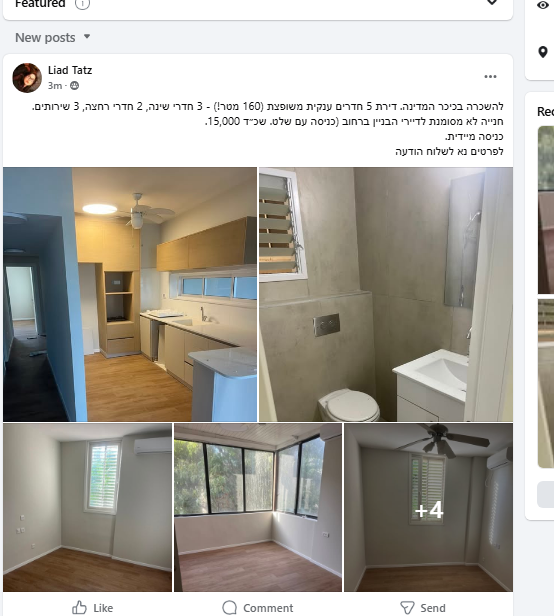Open the kitchen photo thumbnail
This screenshot has width=554, height=616.
coord(130,294)
